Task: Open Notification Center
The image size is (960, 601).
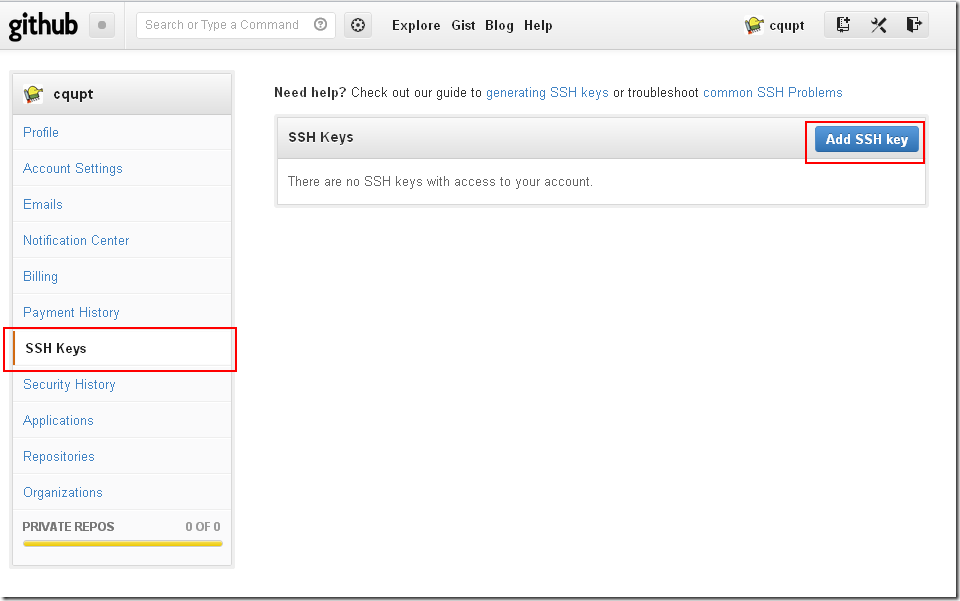Action: pos(76,241)
